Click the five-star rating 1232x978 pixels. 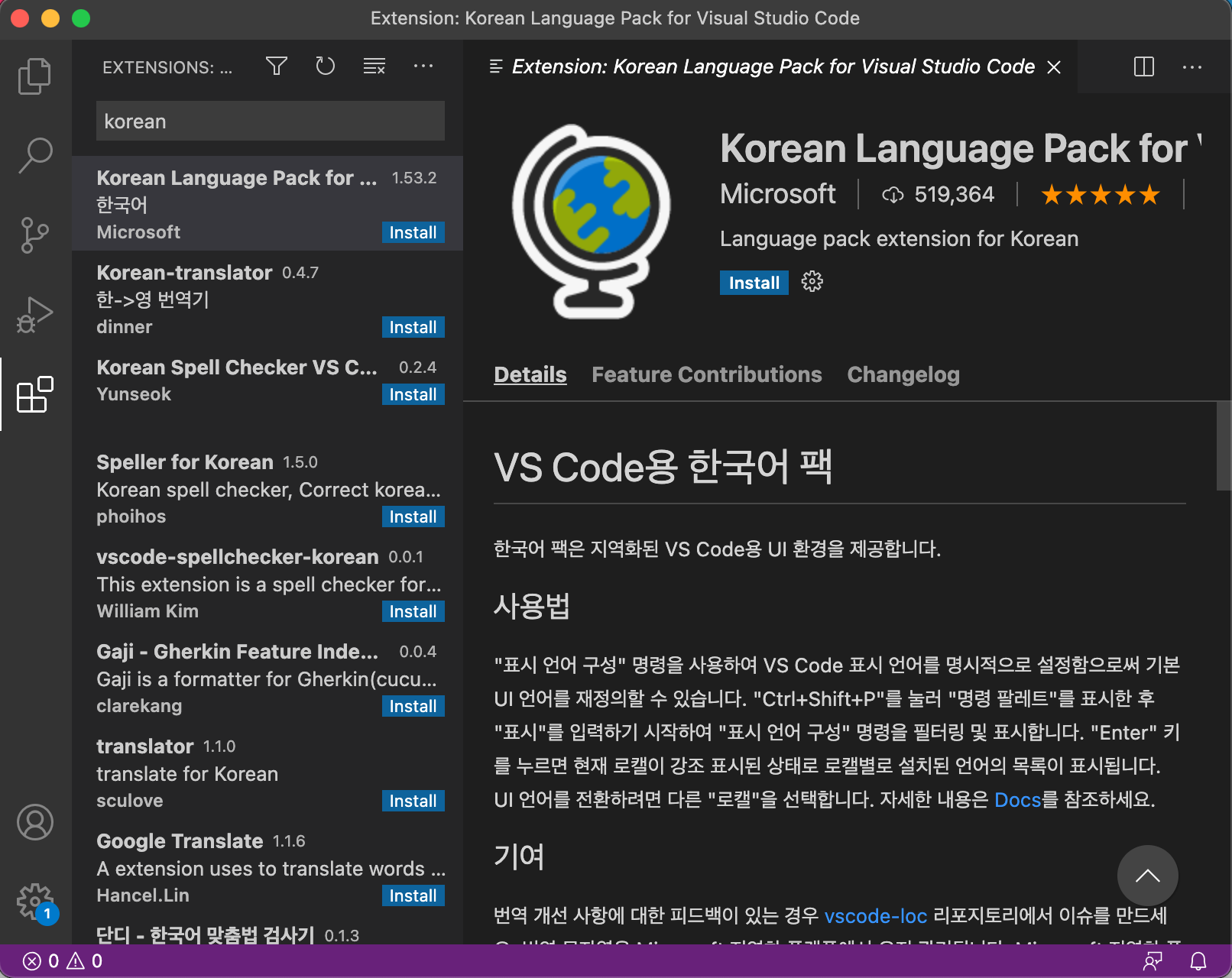point(1101,195)
